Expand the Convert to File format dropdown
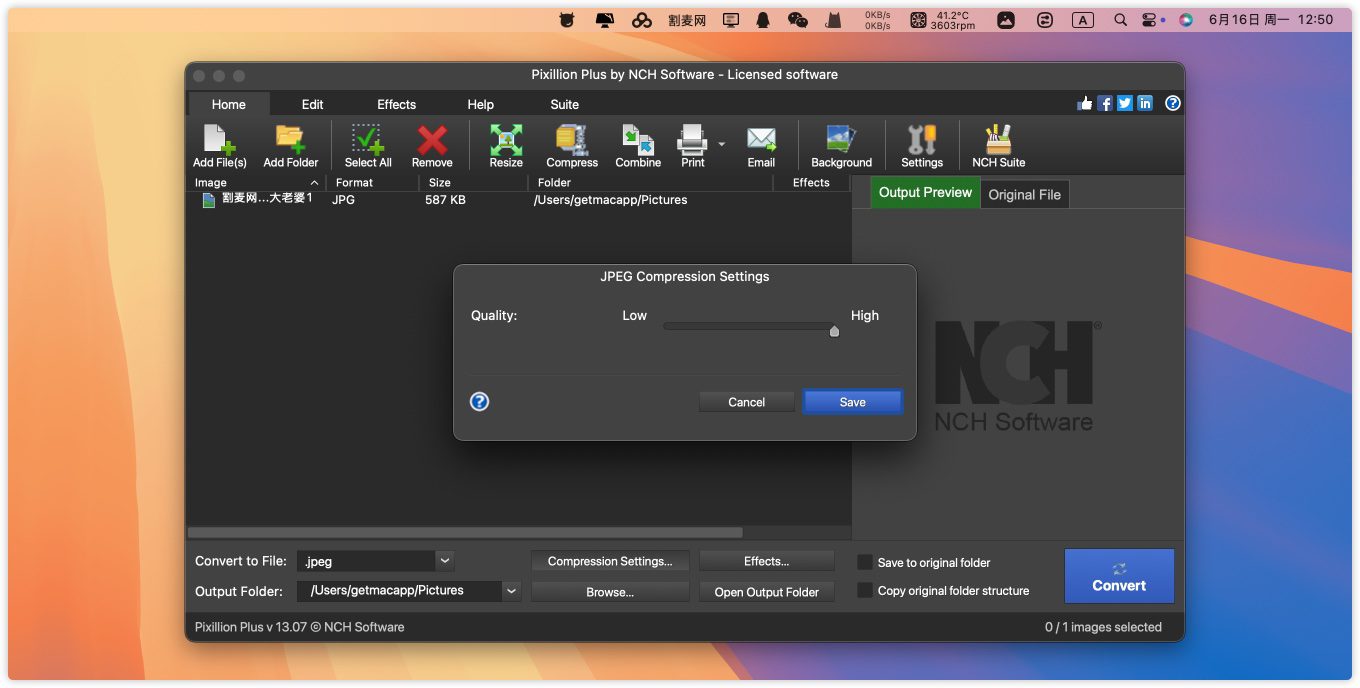Screen dimensions: 1360x688 (x=445, y=561)
